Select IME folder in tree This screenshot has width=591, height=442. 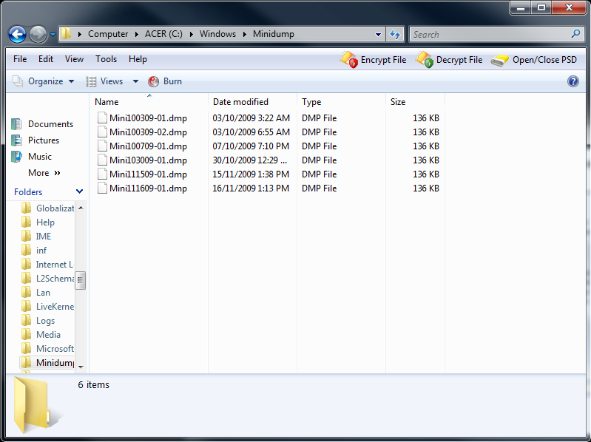click(36, 236)
